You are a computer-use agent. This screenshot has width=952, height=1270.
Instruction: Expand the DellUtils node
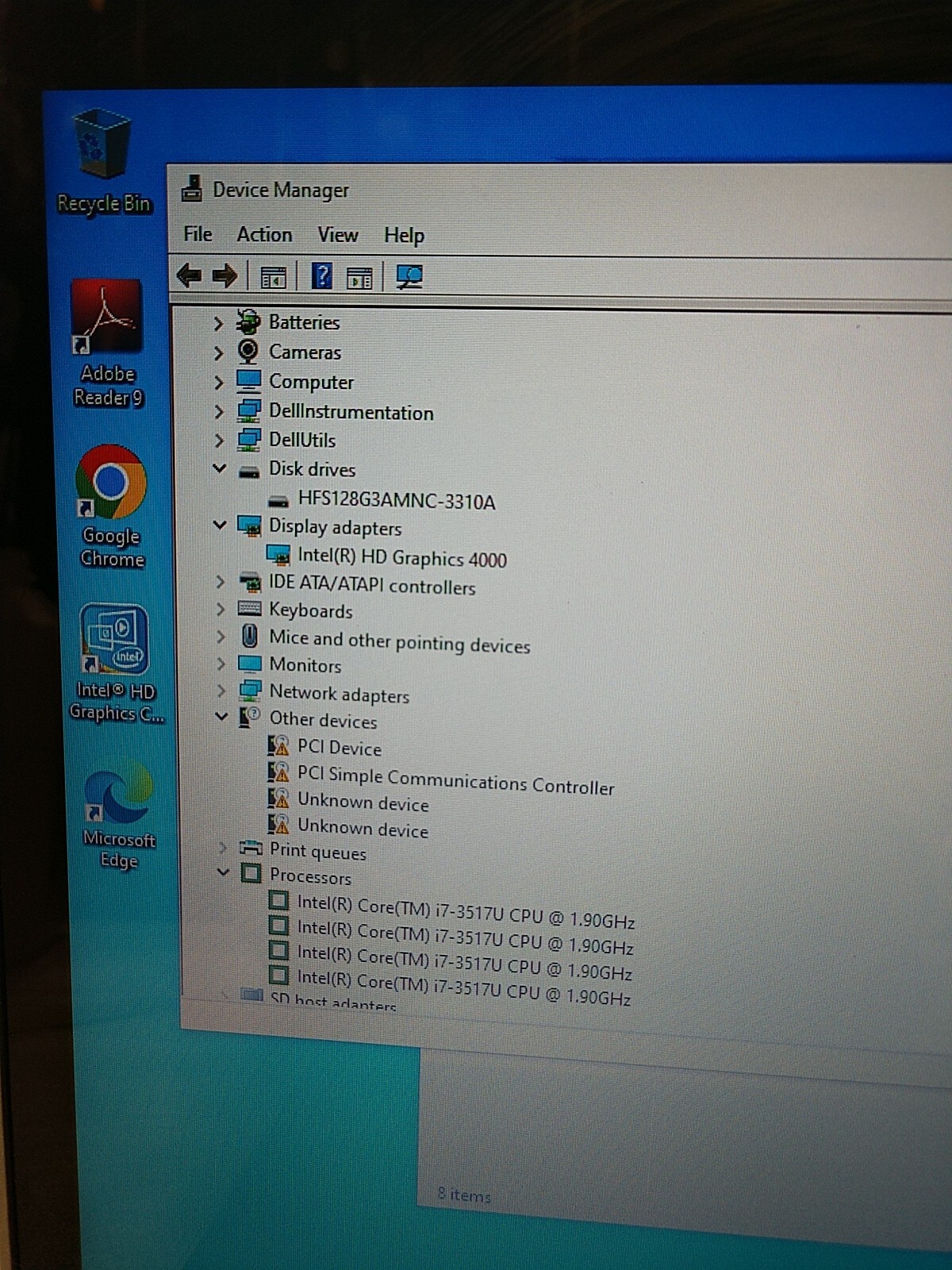(219, 441)
